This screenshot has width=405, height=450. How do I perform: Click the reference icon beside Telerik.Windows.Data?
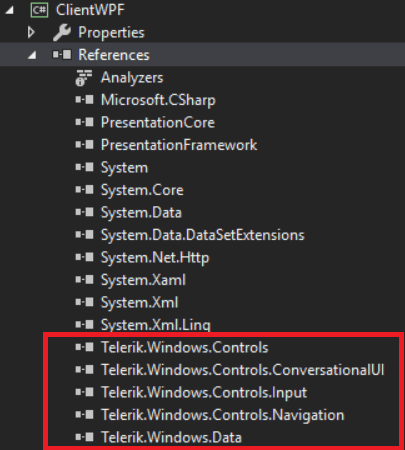(84, 437)
